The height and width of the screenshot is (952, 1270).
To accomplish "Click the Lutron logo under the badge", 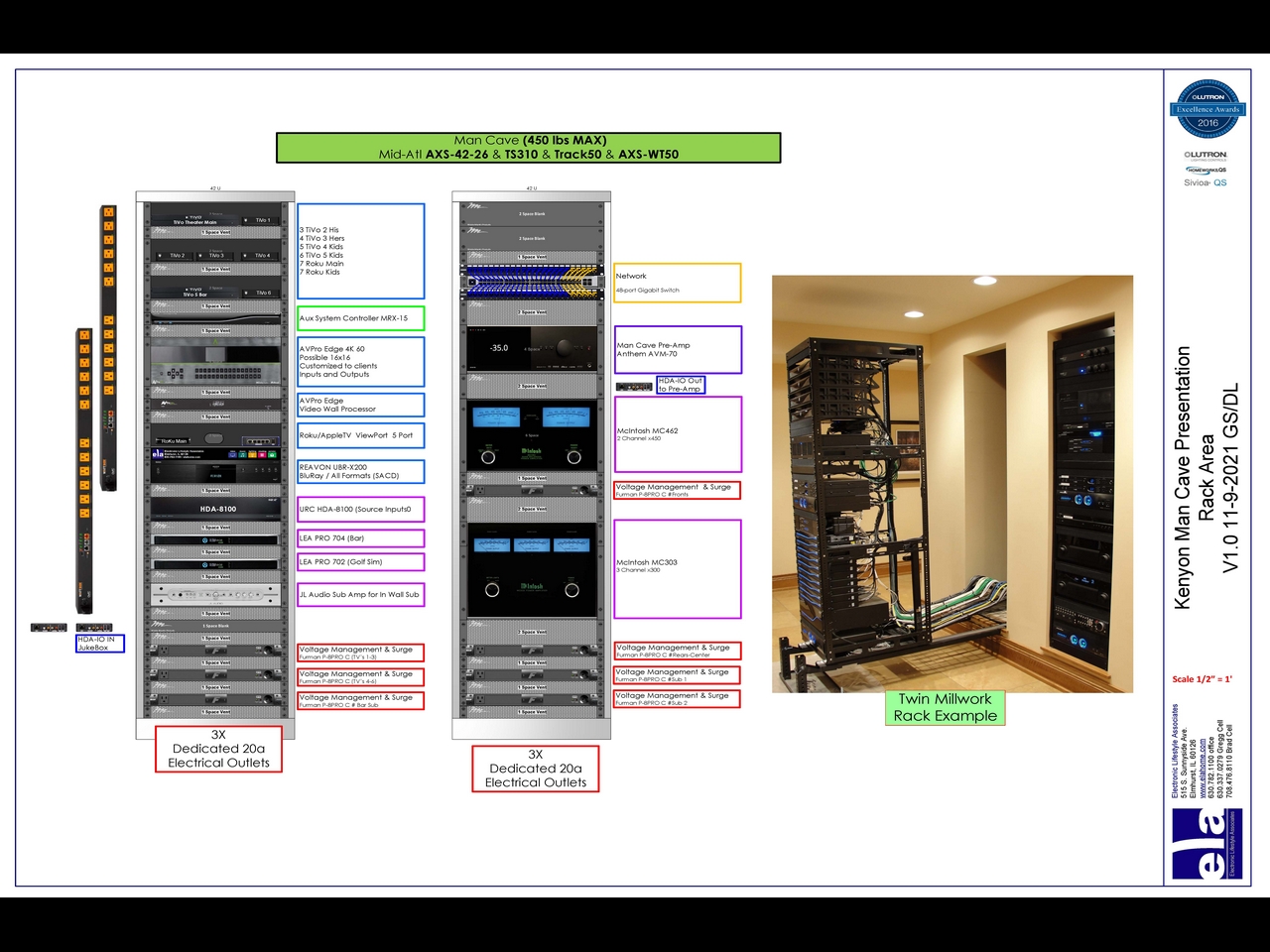I will [x=1206, y=155].
